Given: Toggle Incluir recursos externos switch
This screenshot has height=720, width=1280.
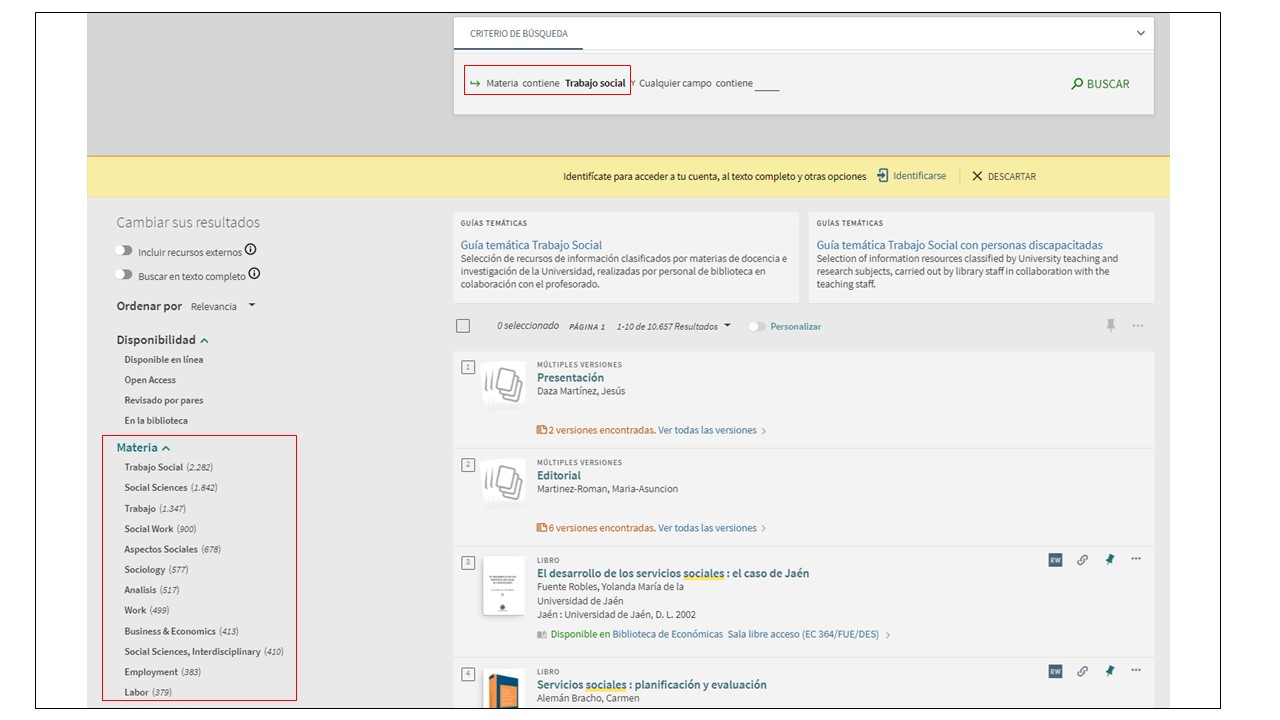Looking at the screenshot, I should (124, 251).
